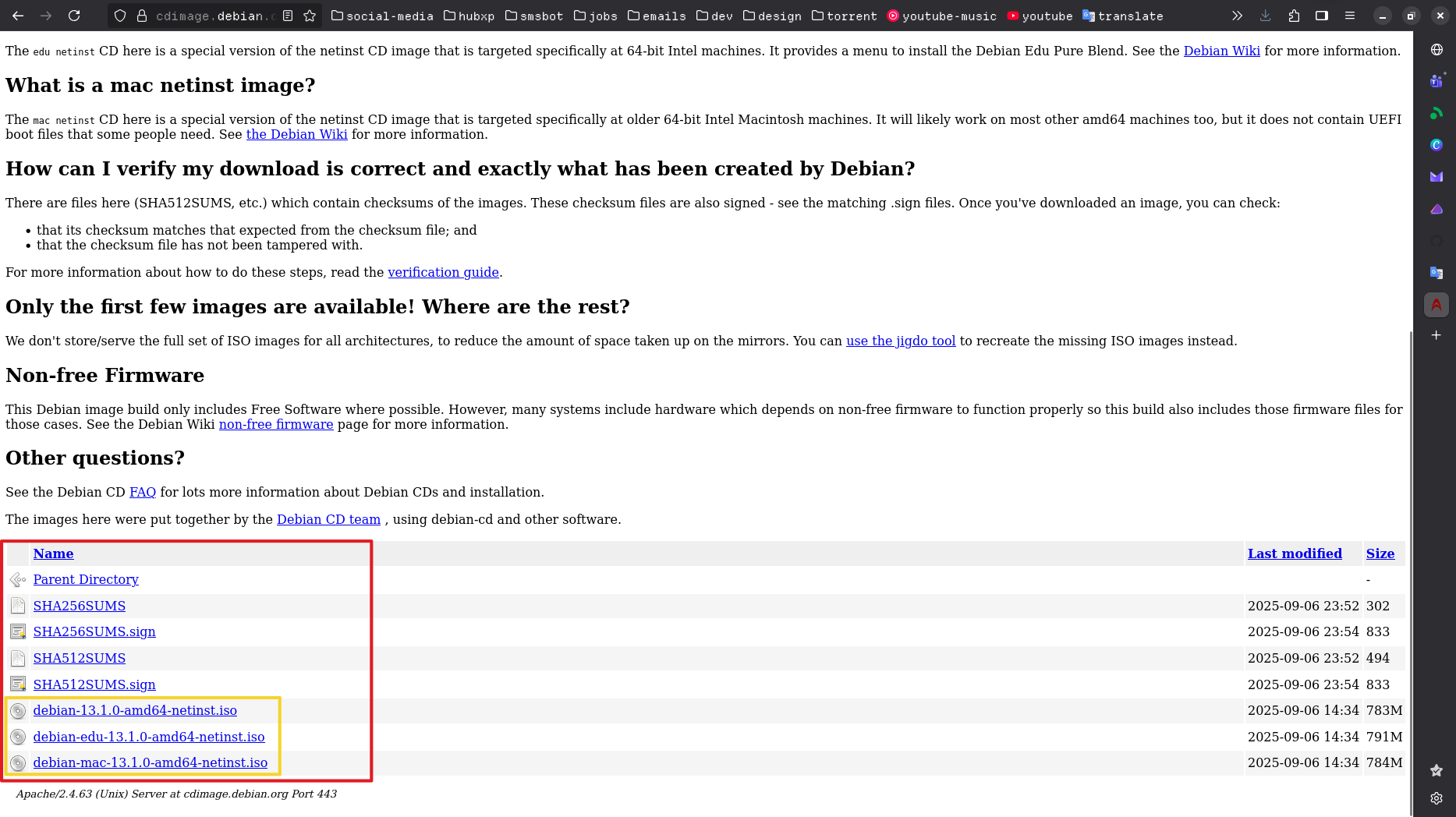The height and width of the screenshot is (817, 1456).
Task: Bookmark this page with the star icon
Action: click(x=310, y=16)
